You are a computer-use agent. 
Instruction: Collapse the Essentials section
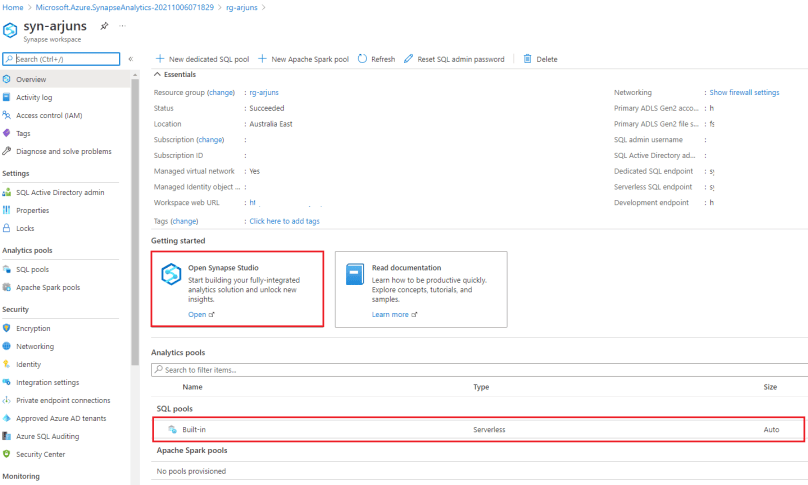(x=175, y=75)
